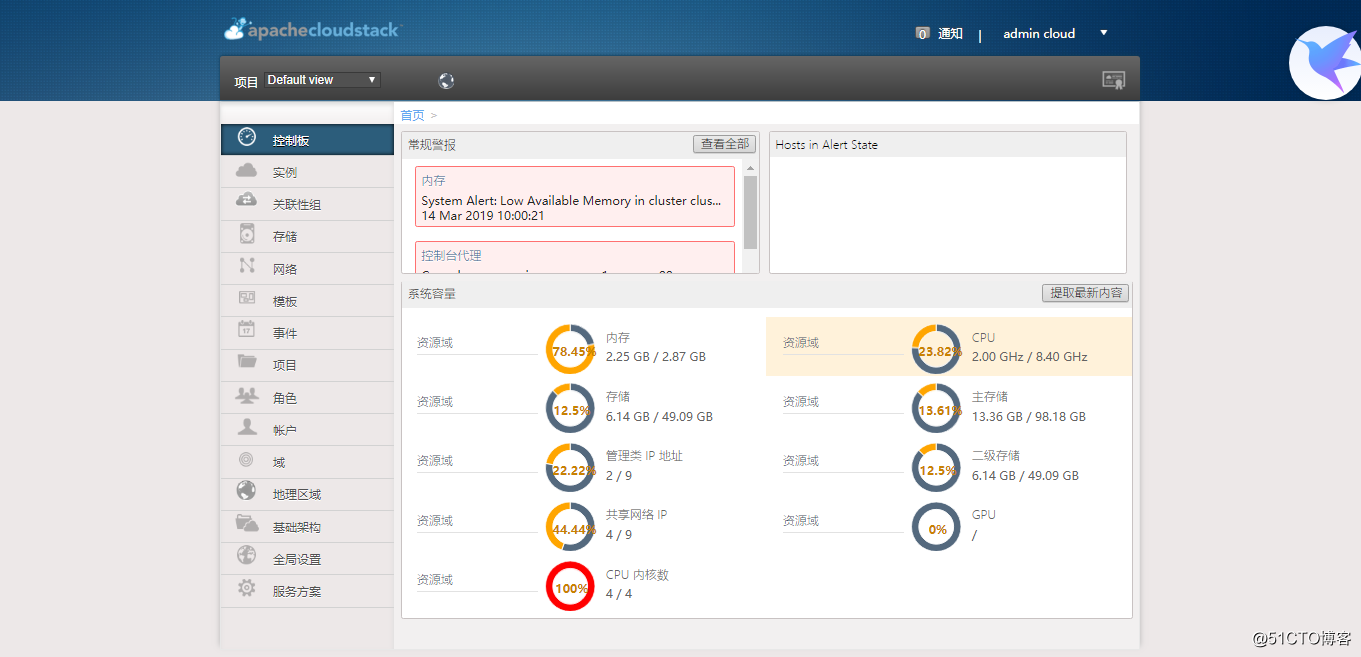Open the 内存 low memory alert
The height and width of the screenshot is (657, 1361).
click(575, 197)
